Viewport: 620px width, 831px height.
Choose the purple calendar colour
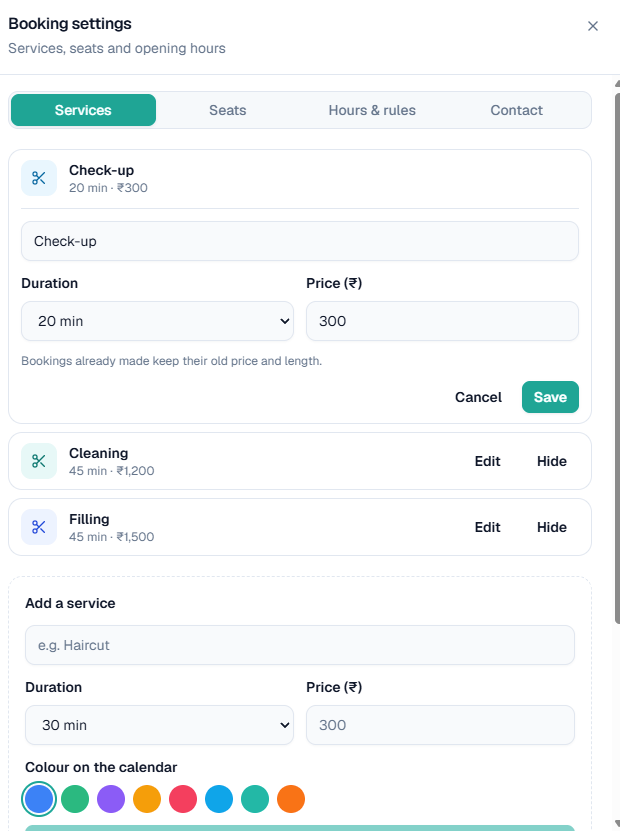(111, 799)
